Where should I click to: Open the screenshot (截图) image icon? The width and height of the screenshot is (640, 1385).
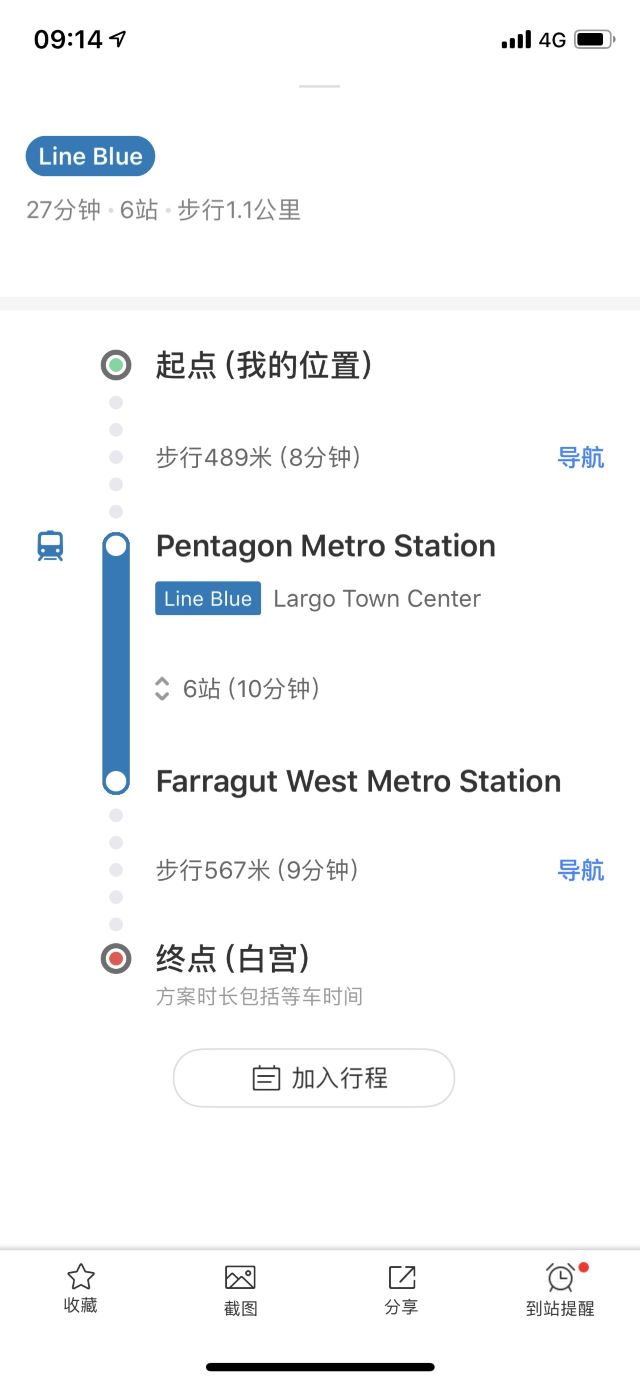(x=240, y=1277)
